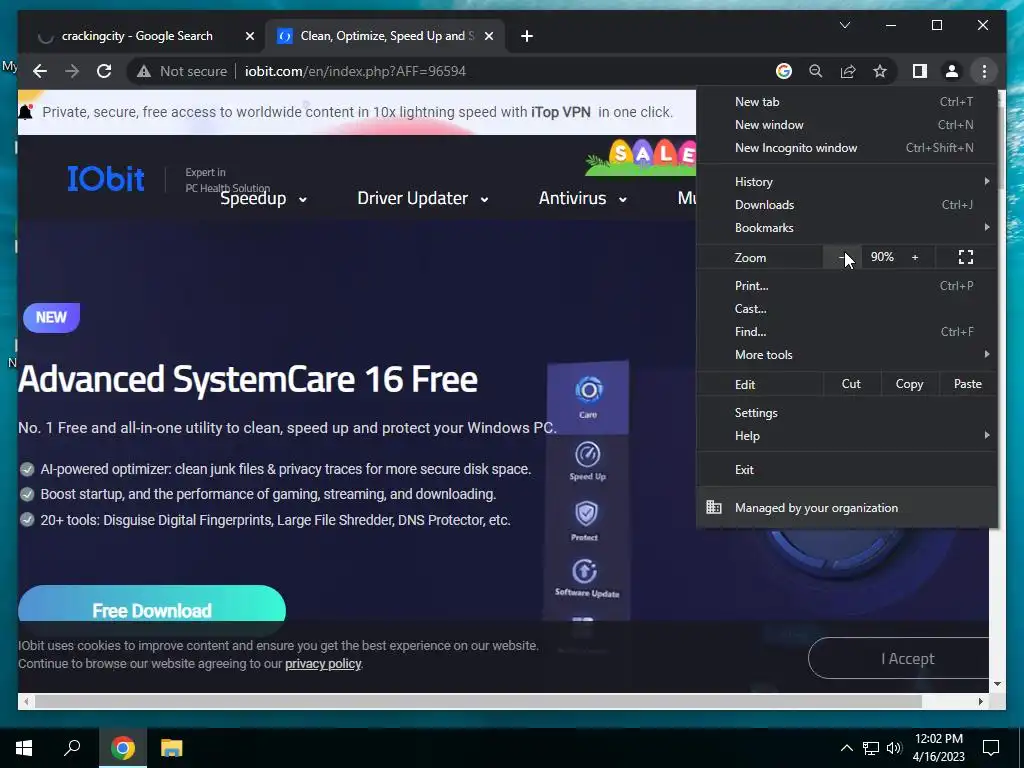Click the volume icon in system tray
1024x768 pixels.
point(894,748)
